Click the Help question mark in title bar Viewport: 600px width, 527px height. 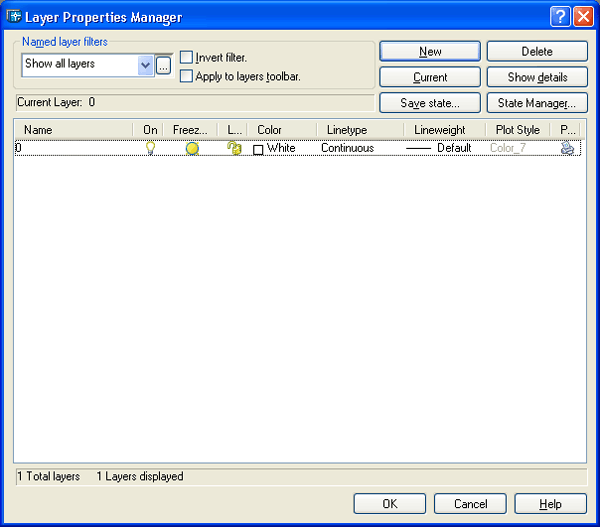tap(560, 17)
